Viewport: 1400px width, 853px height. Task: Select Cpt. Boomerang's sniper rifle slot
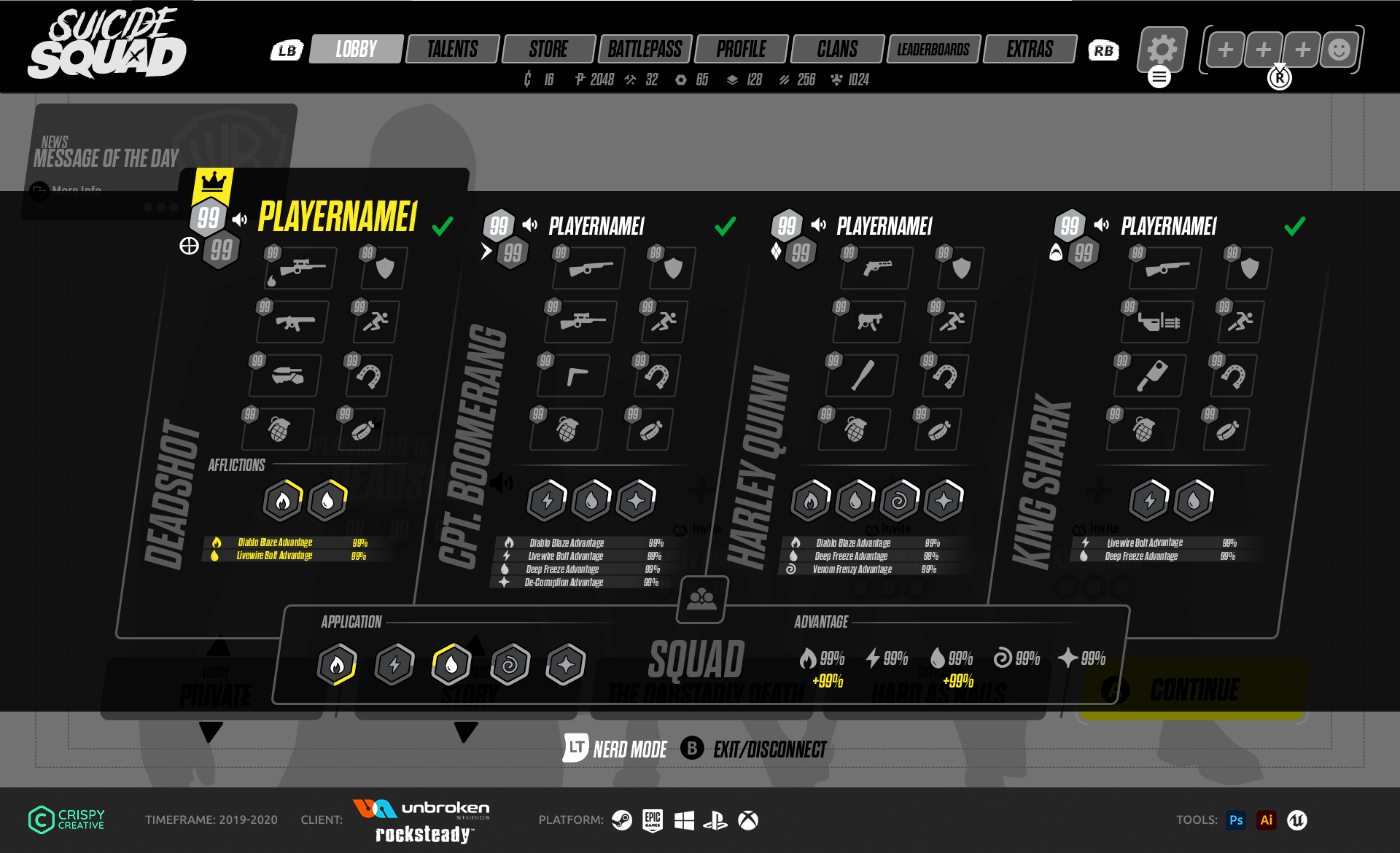[x=582, y=322]
